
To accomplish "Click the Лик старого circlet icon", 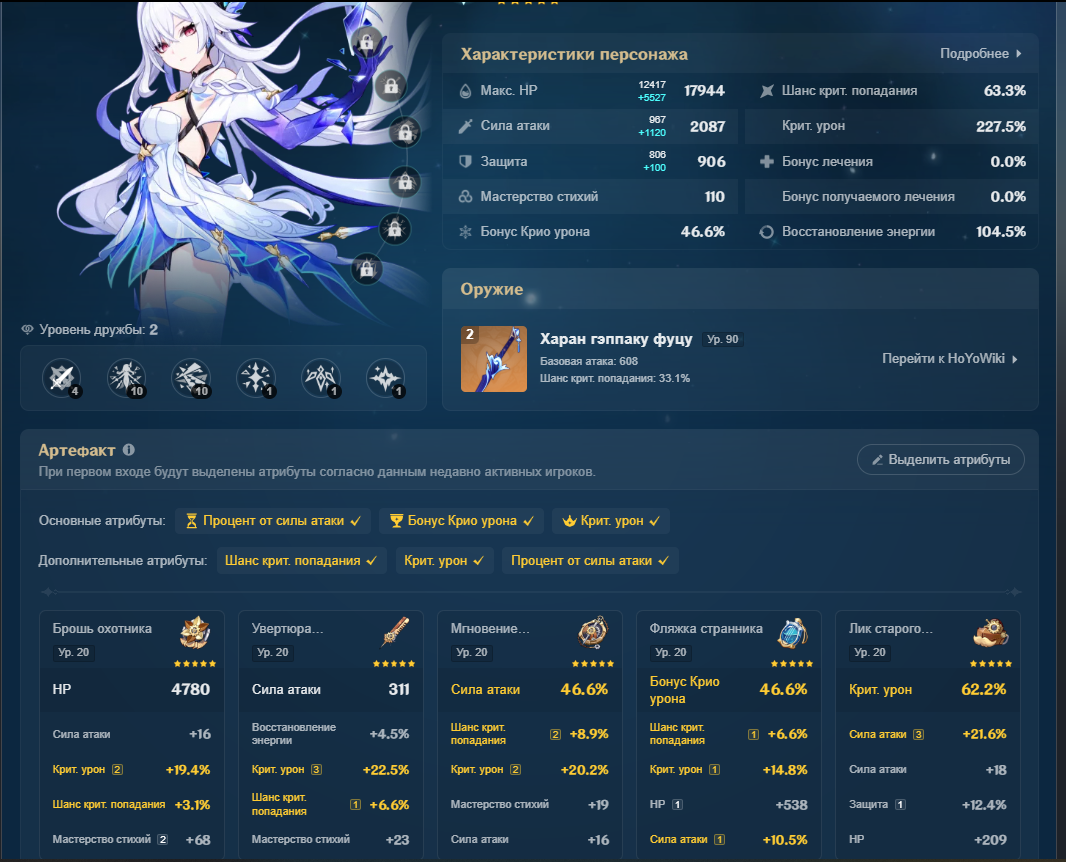I will (x=991, y=633).
